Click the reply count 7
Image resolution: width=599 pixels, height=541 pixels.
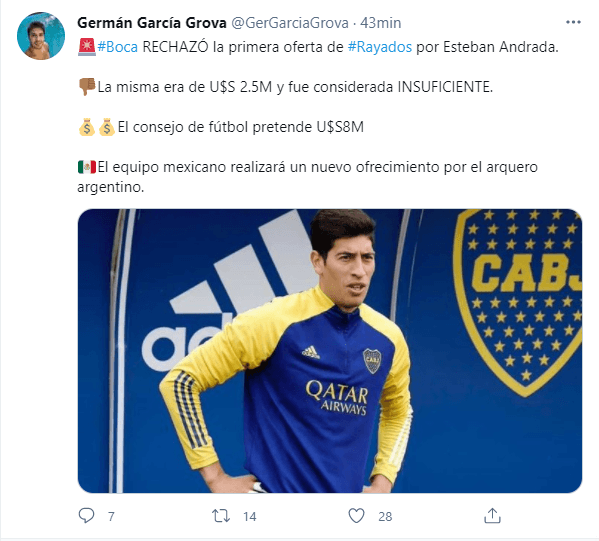111,517
